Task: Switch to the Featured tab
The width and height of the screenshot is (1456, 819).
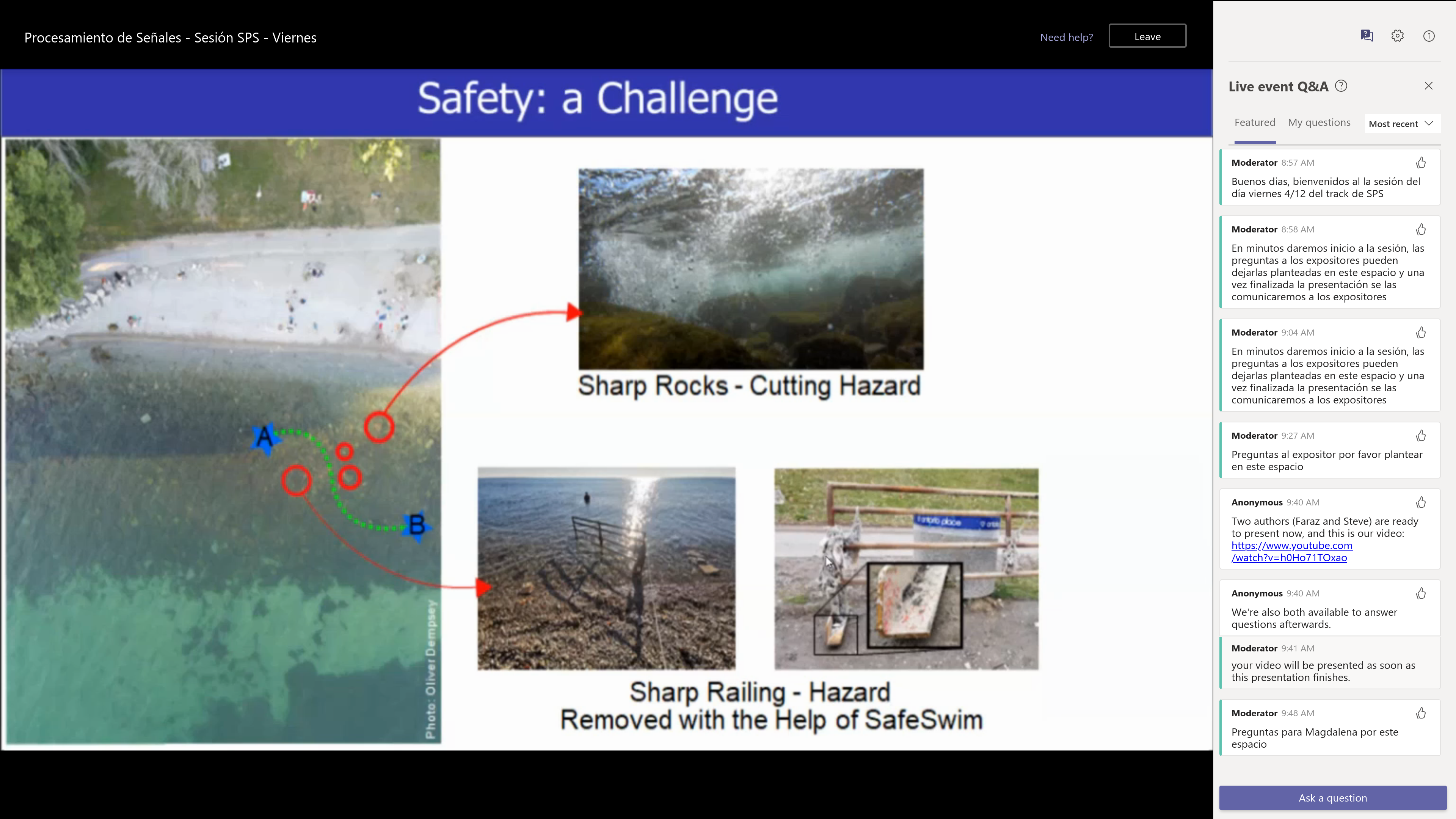Action: click(x=1254, y=122)
